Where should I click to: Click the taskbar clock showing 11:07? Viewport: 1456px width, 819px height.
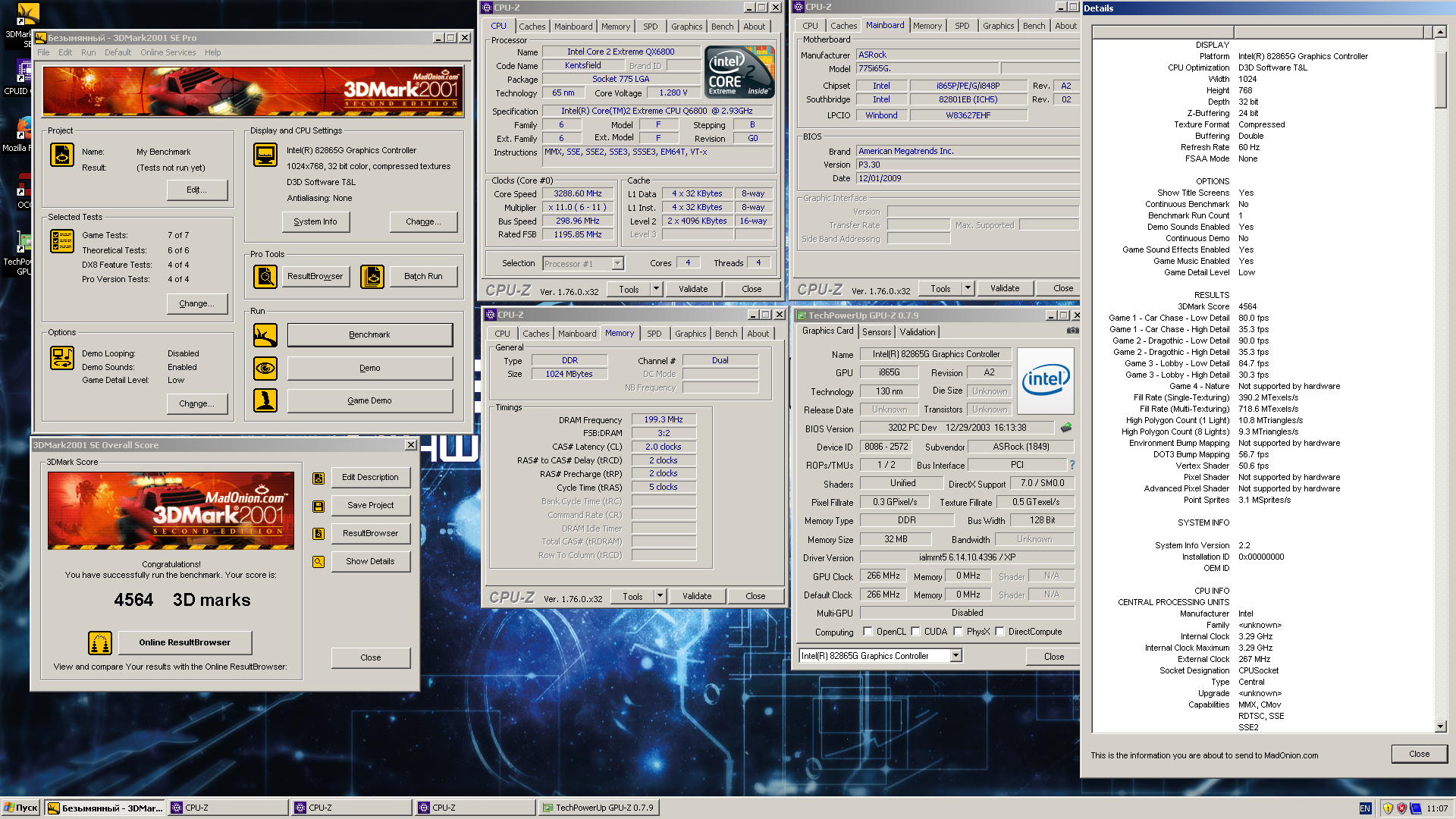[x=1436, y=808]
